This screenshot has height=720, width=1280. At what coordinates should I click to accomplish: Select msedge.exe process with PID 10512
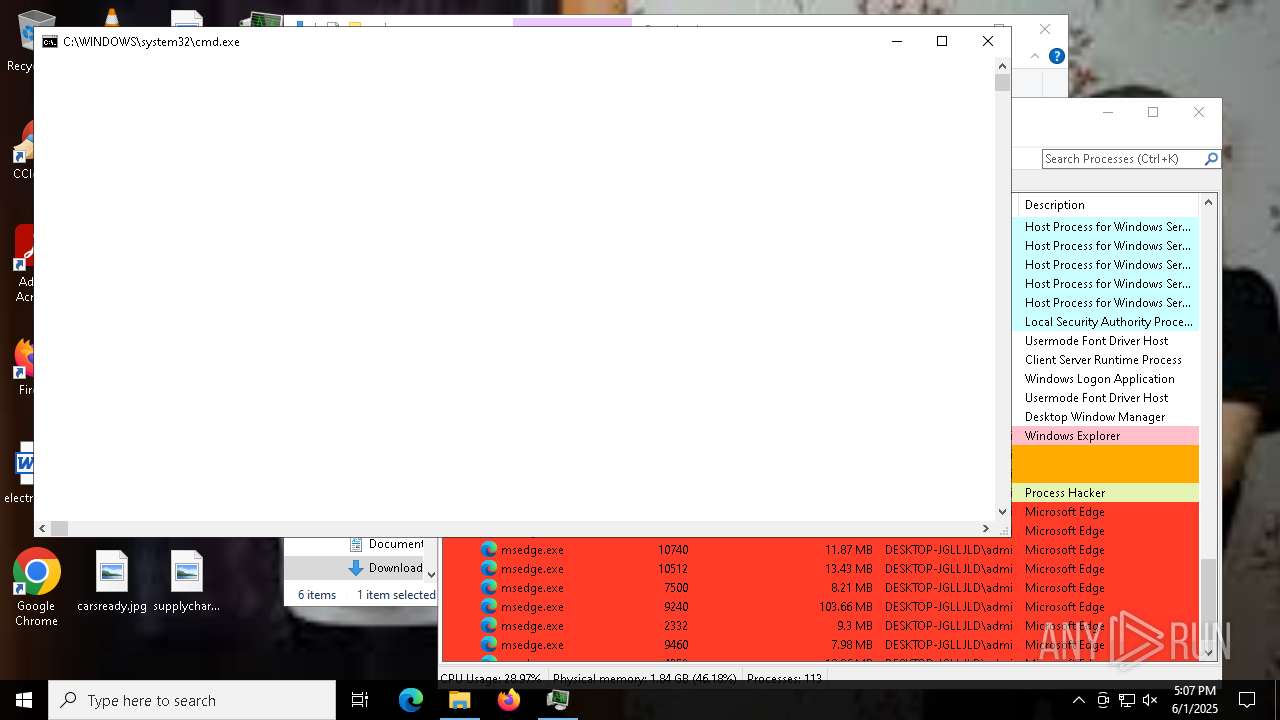point(820,569)
